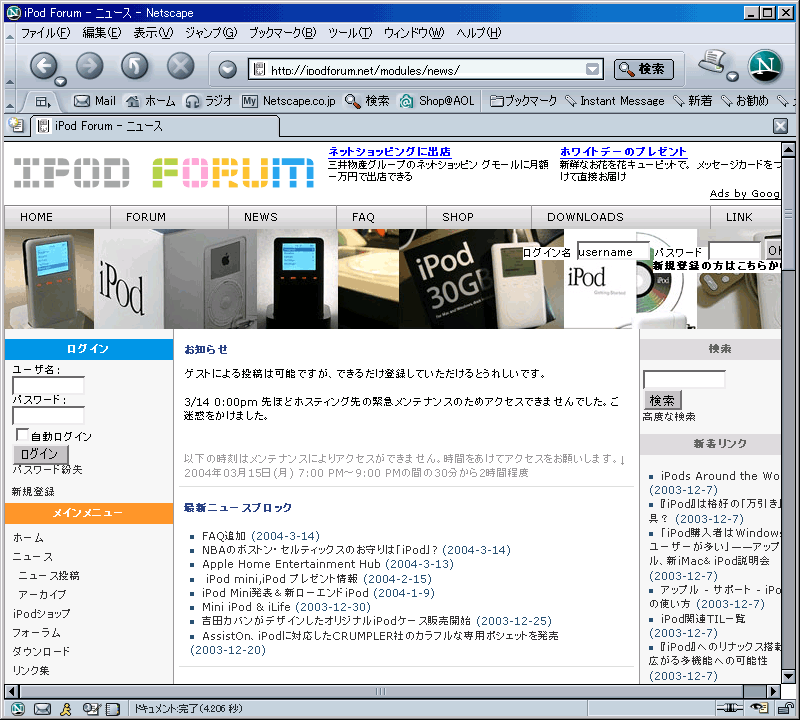Click the 検索 button next to URL bar
800x720 pixels.
643,69
